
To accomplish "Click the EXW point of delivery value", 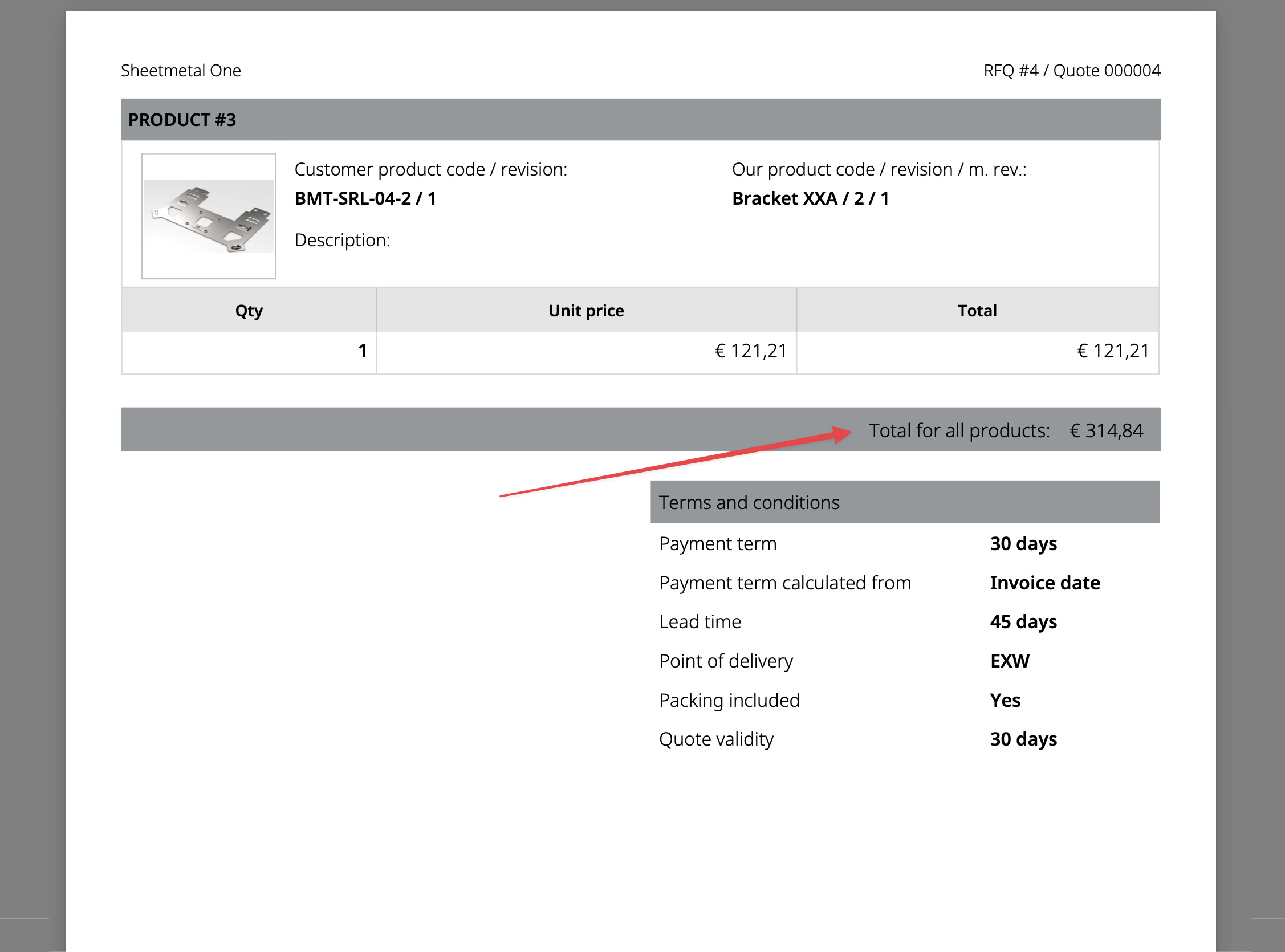I will (x=1009, y=661).
